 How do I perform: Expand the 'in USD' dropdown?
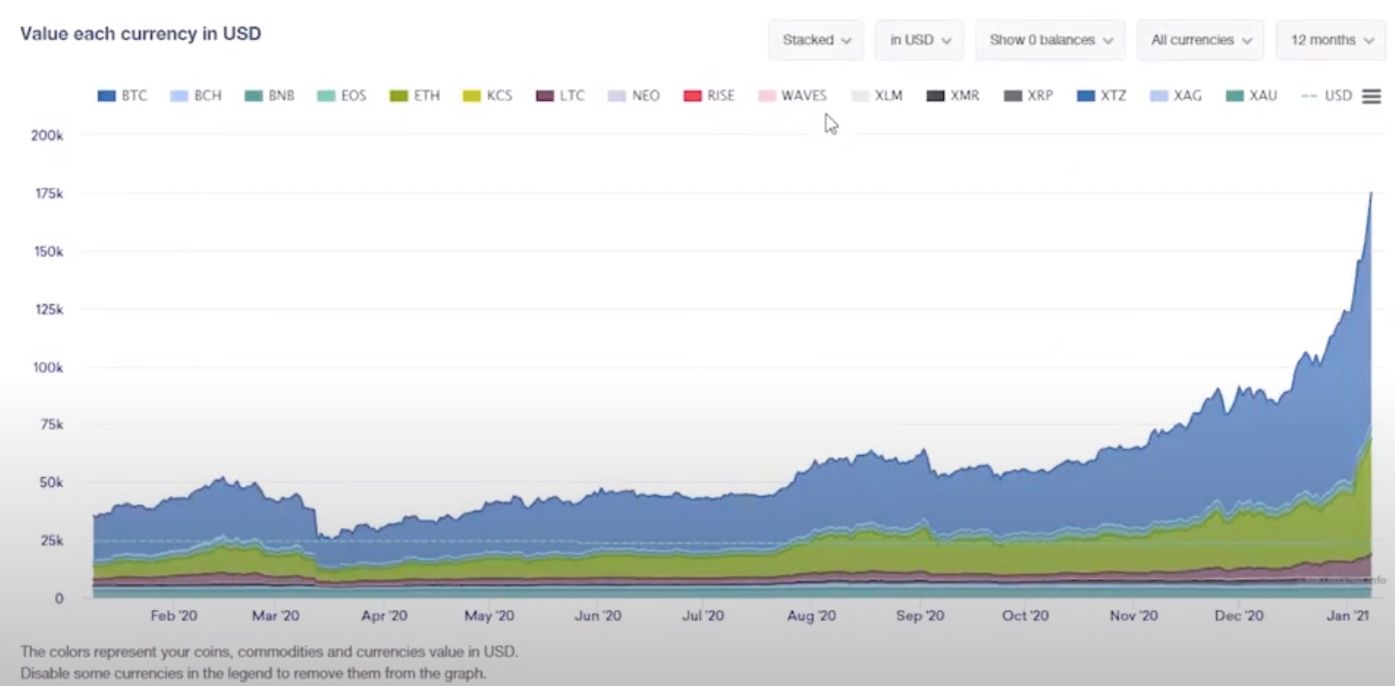point(919,40)
